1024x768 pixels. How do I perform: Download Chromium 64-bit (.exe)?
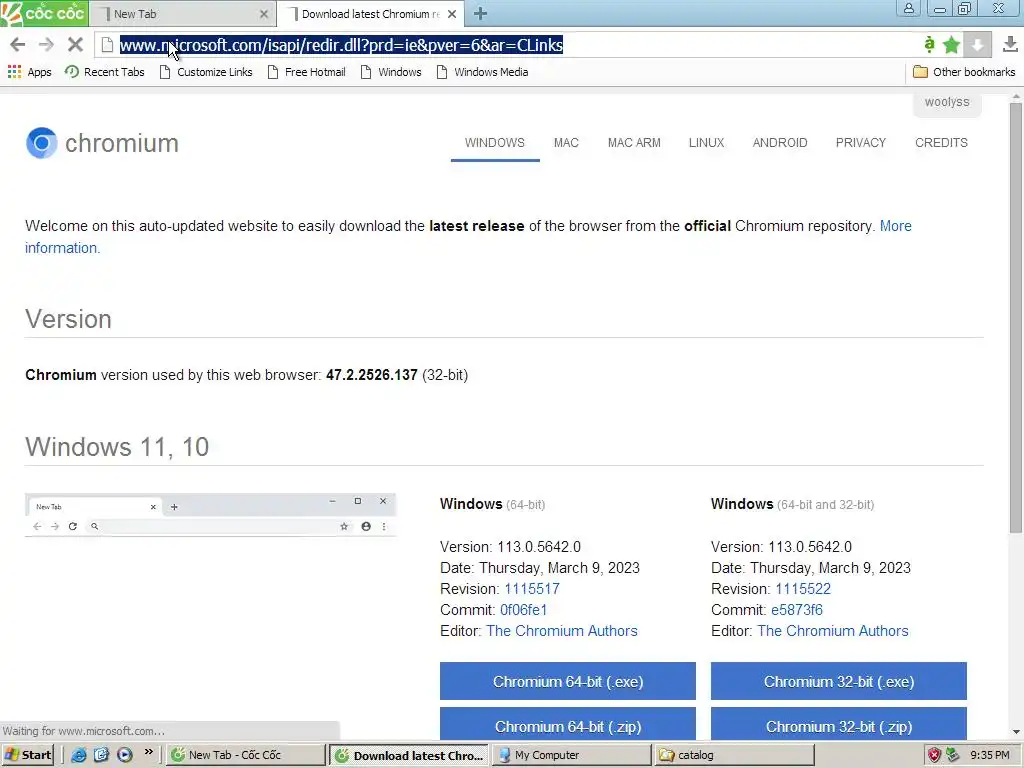click(x=568, y=681)
